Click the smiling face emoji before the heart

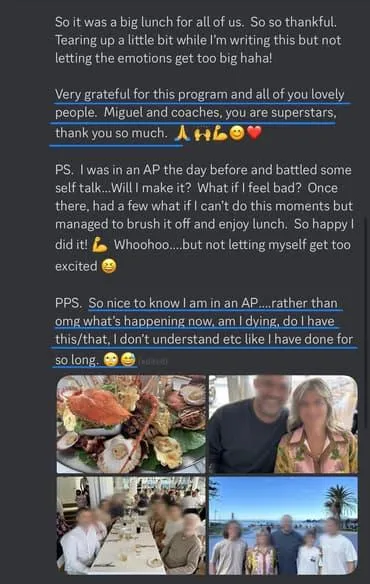coord(237,133)
